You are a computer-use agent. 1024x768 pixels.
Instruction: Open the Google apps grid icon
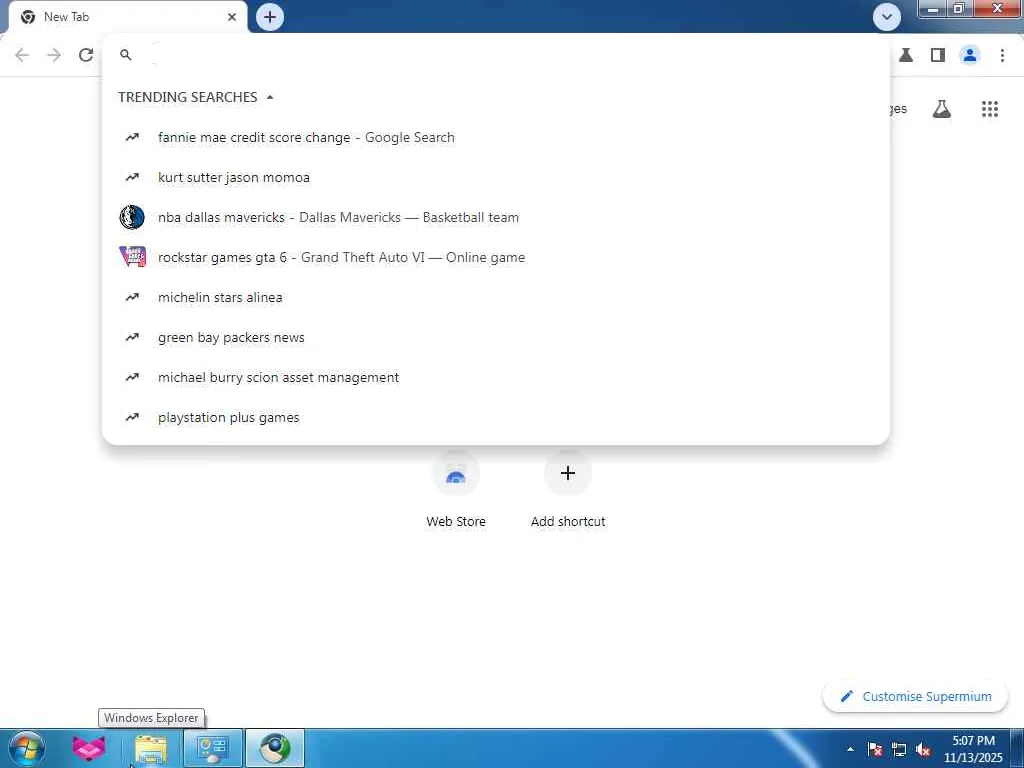coord(989,109)
